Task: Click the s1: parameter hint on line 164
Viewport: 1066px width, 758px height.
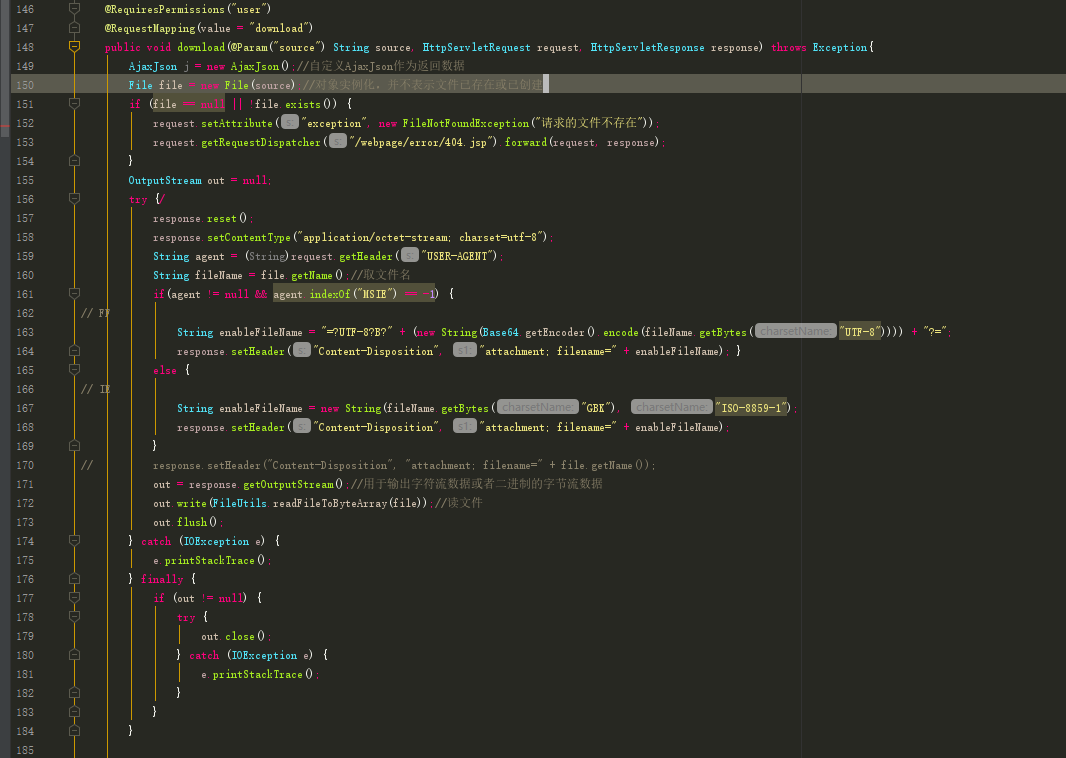Action: click(x=464, y=351)
